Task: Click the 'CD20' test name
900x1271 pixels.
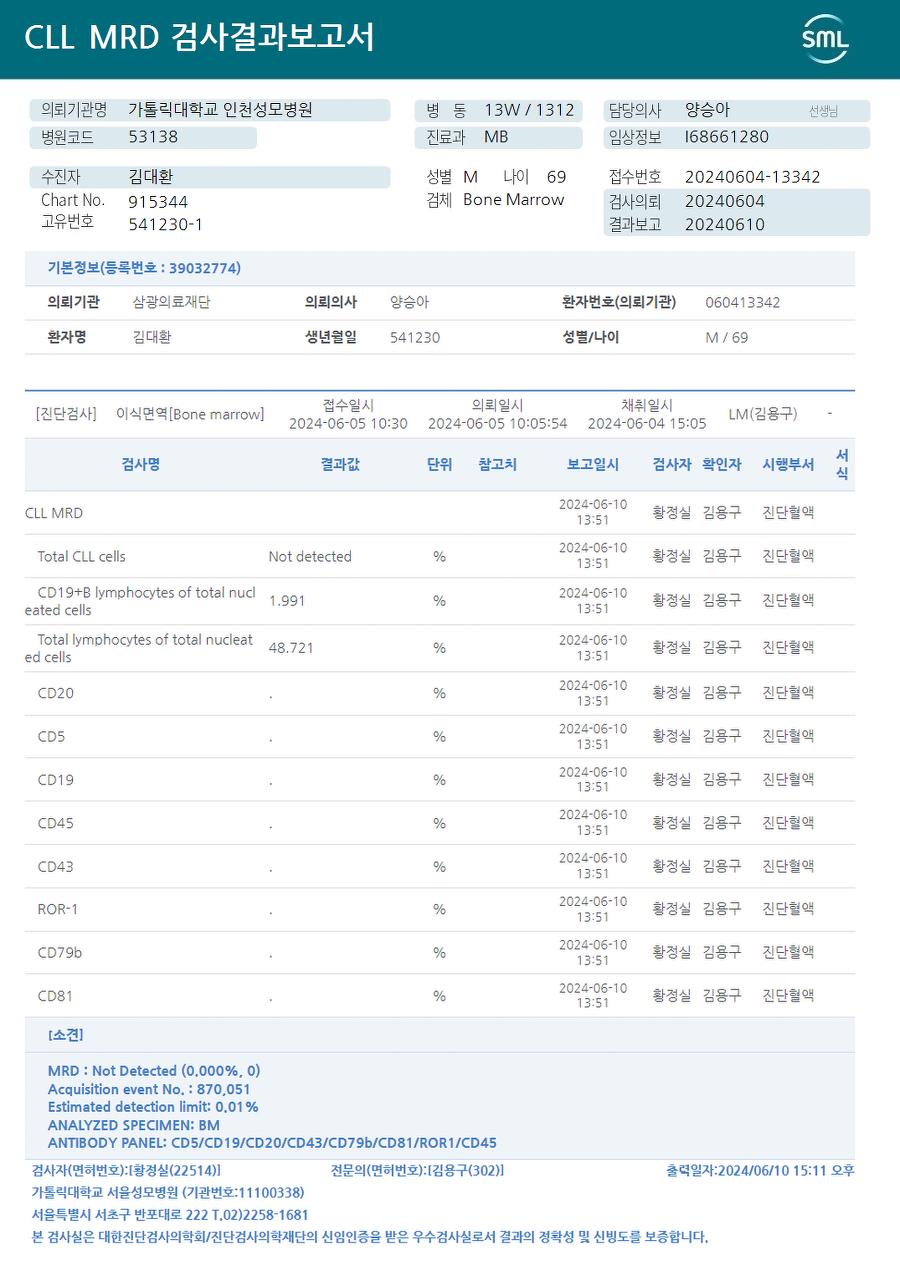Action: click(56, 693)
